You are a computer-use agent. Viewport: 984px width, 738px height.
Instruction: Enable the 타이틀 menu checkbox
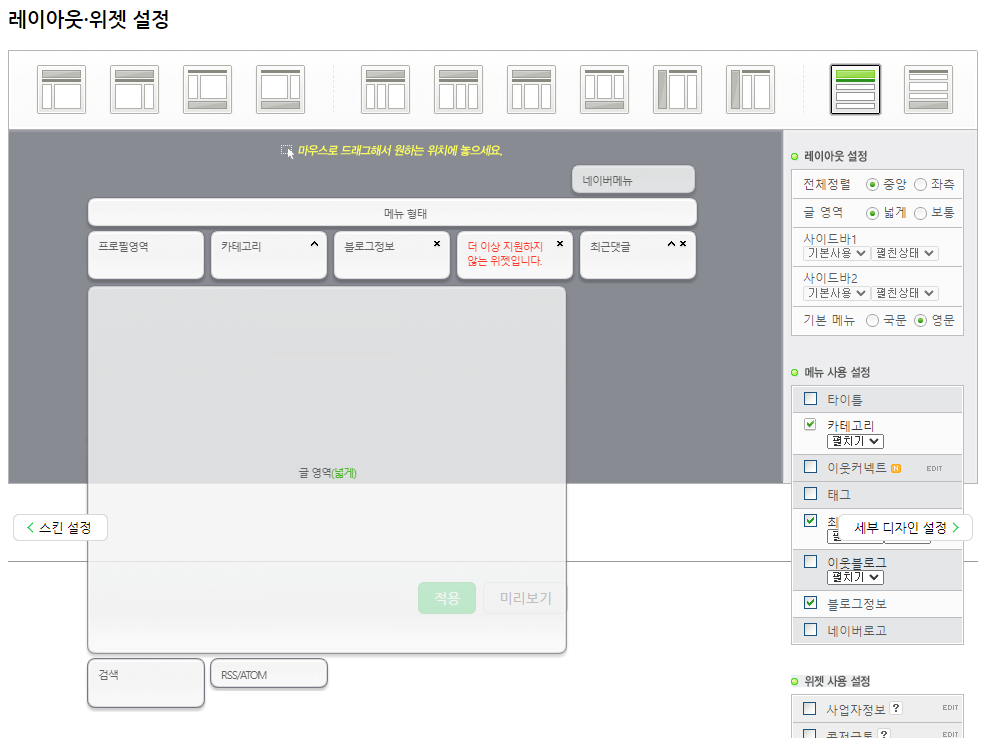pos(810,398)
